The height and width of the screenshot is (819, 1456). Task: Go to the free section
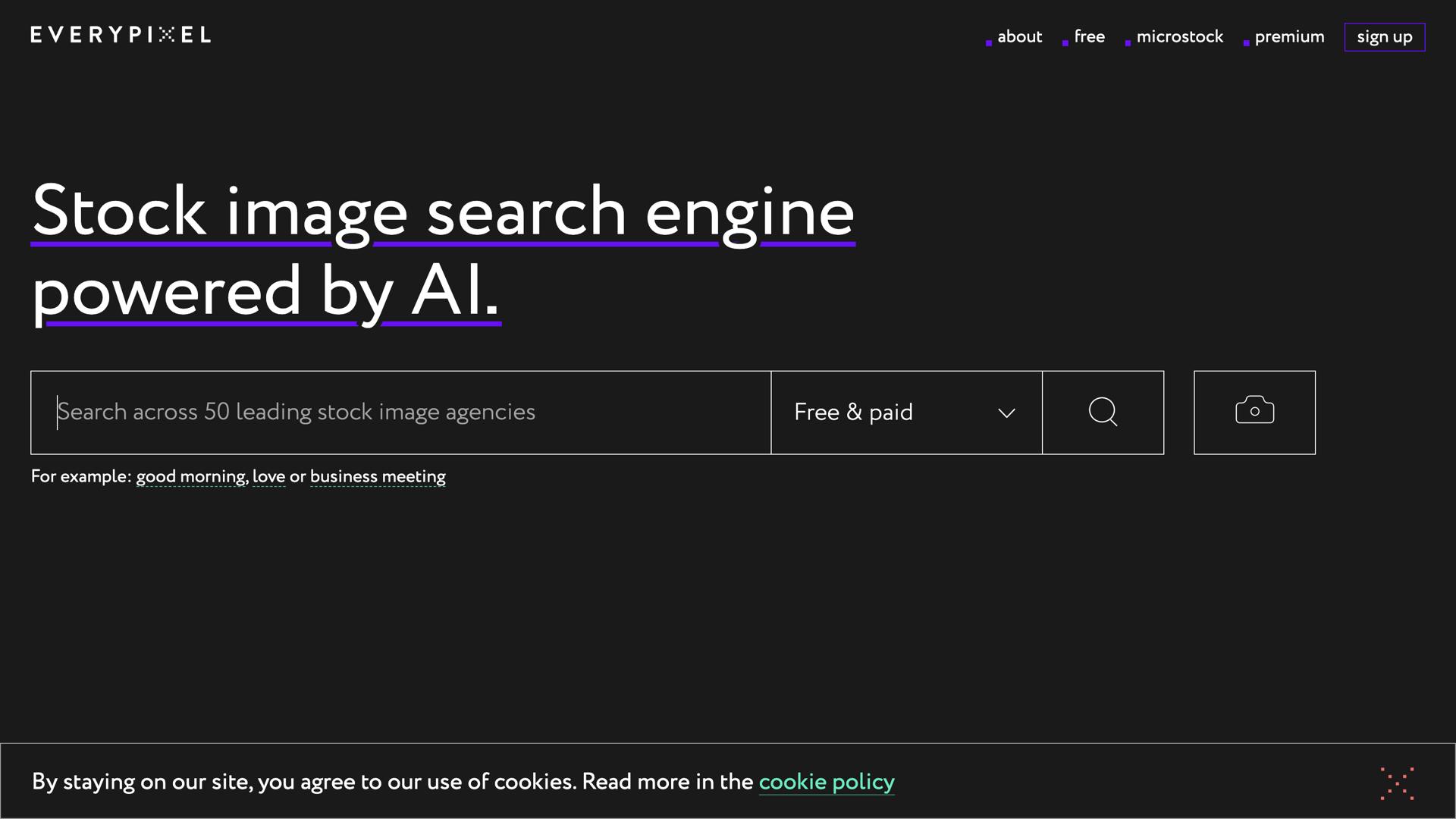[1089, 36]
